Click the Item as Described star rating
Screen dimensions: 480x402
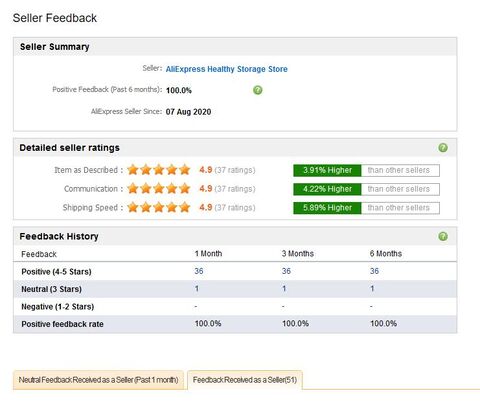click(x=159, y=170)
